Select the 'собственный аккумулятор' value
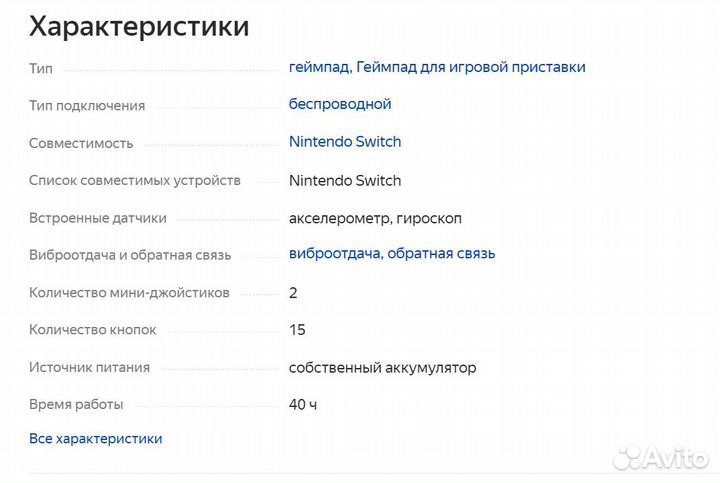Image resolution: width=720 pixels, height=483 pixels. pyautogui.click(x=382, y=368)
